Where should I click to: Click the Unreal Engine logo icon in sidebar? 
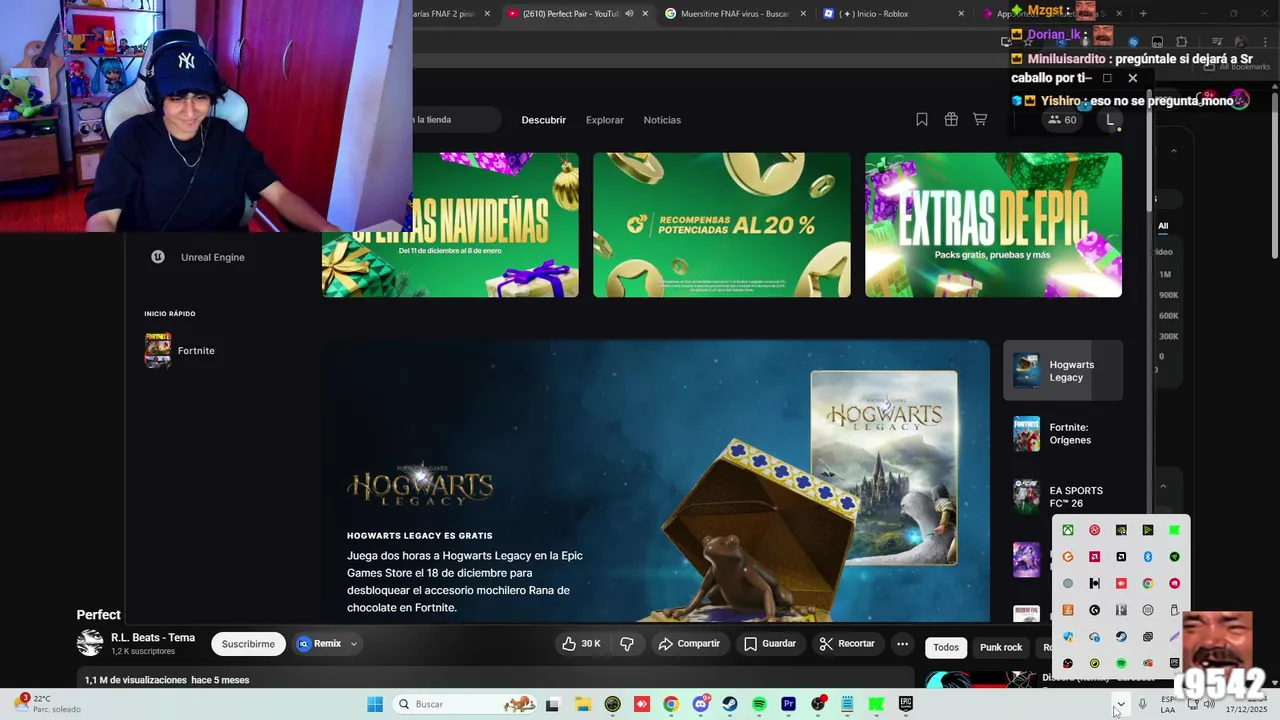click(158, 257)
